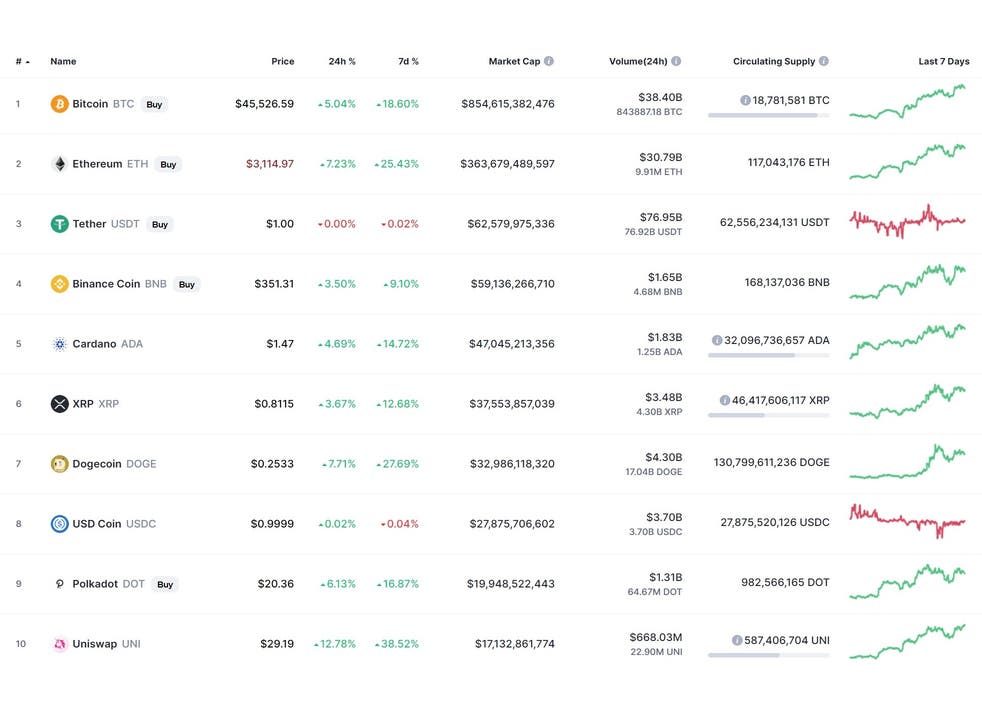Sort by the Name column header
Viewport: 982px width, 726px height.
(x=63, y=61)
